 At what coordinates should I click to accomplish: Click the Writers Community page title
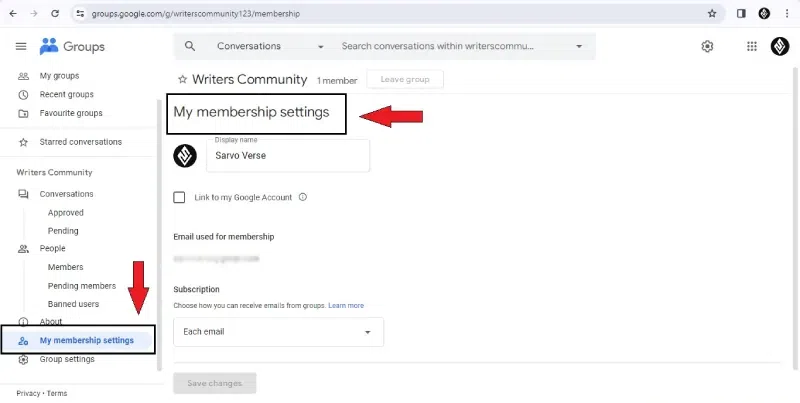(249, 80)
